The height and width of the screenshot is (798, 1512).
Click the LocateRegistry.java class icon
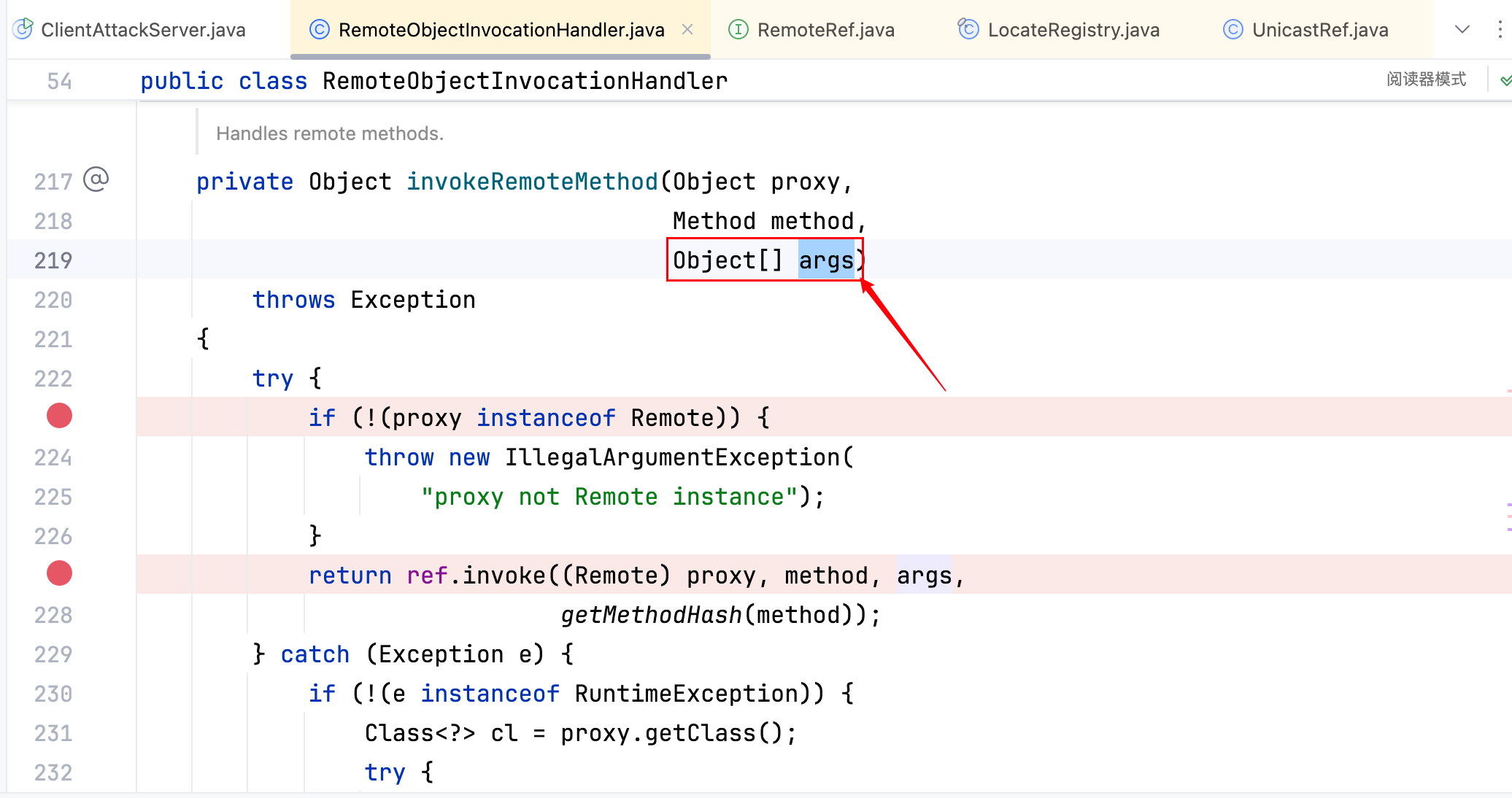pos(968,29)
